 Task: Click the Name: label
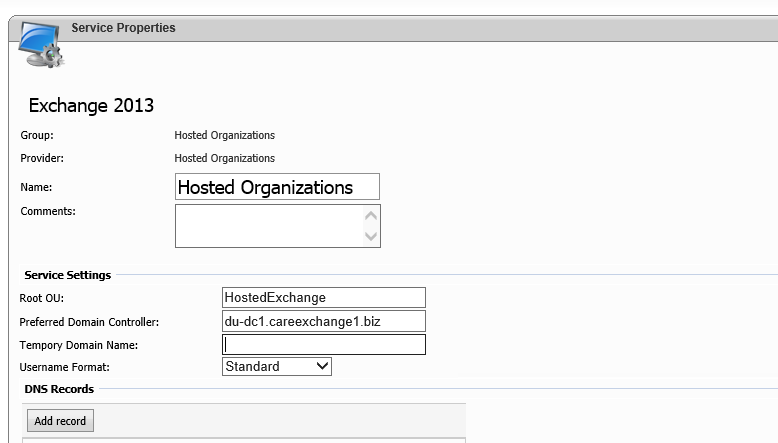pyautogui.click(x=36, y=187)
